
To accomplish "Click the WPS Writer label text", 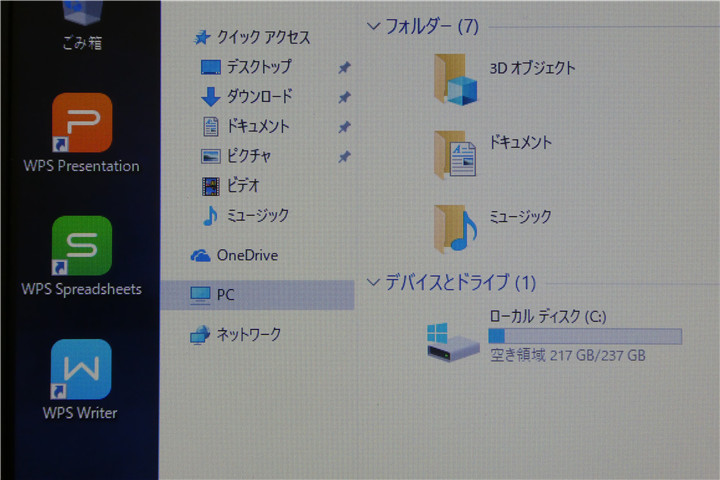I will pos(80,413).
